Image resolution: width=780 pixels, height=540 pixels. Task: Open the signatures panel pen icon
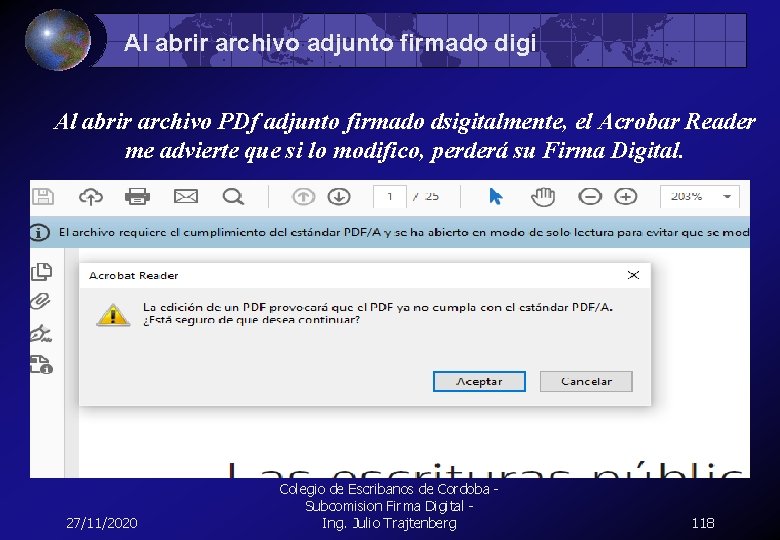point(41,333)
